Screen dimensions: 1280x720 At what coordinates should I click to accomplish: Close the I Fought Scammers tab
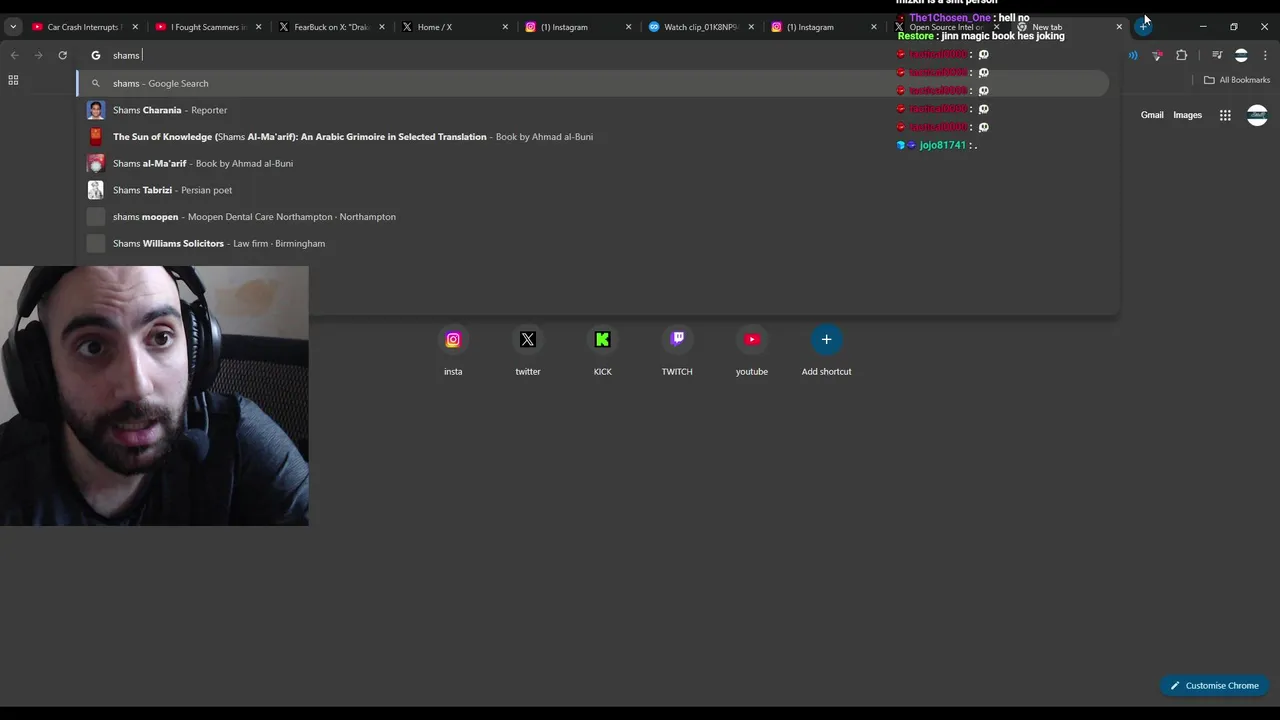(x=258, y=27)
